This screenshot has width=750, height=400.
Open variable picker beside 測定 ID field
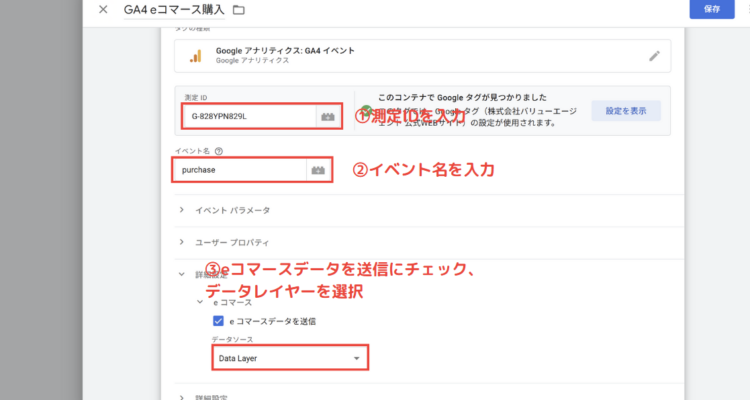tap(328, 116)
